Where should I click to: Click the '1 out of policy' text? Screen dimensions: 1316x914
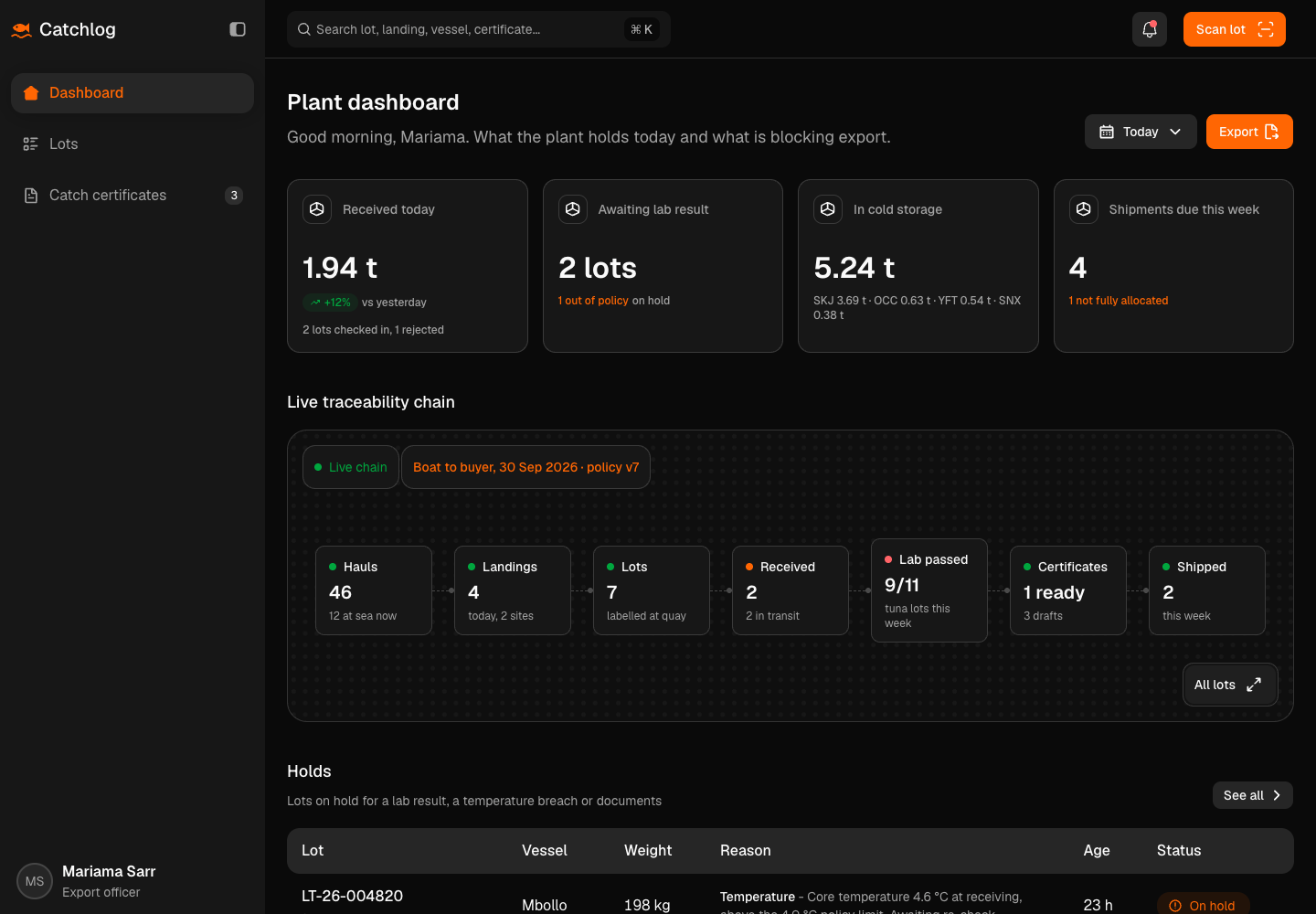(593, 301)
